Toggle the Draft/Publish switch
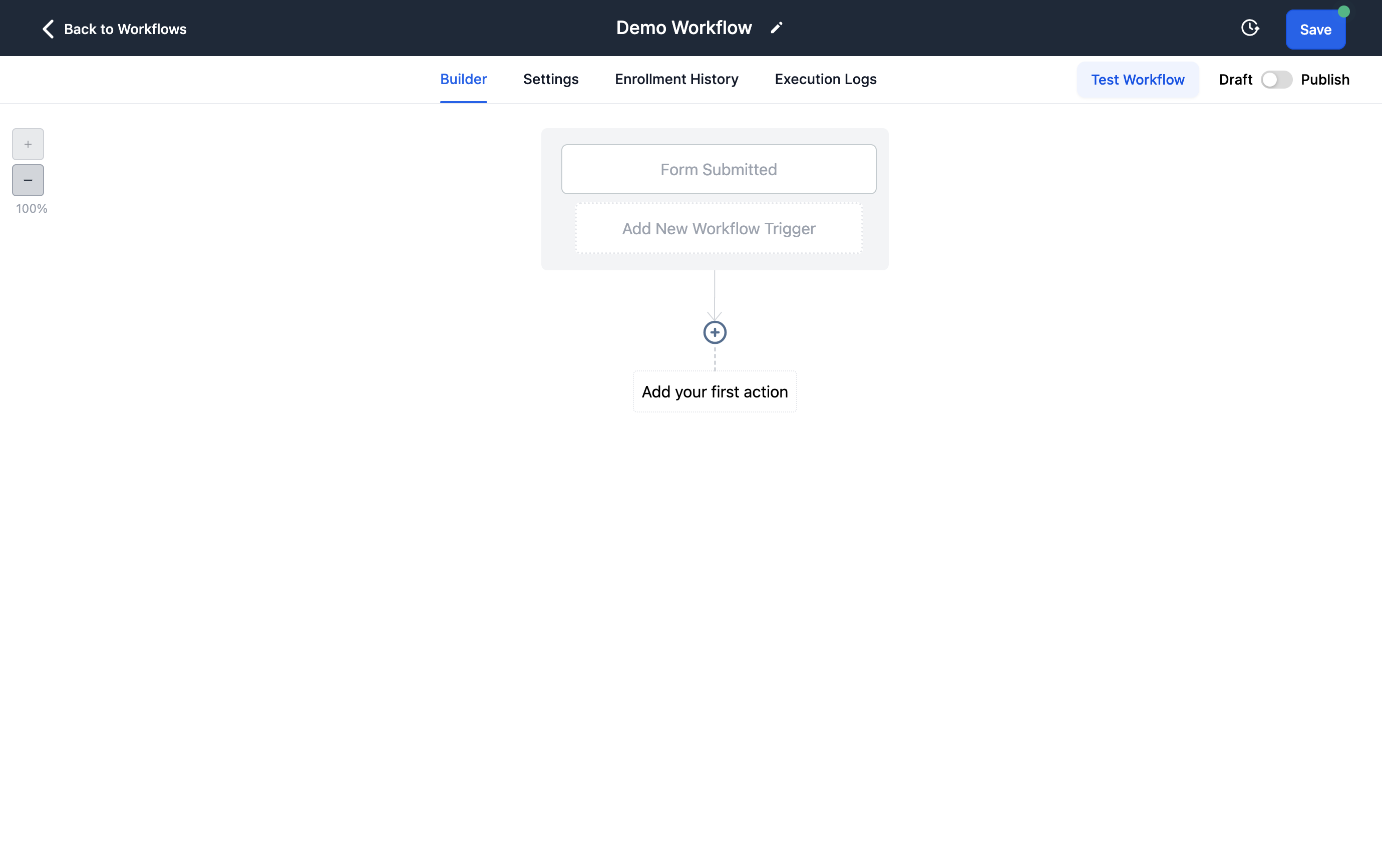This screenshot has height=868, width=1382. coord(1276,80)
